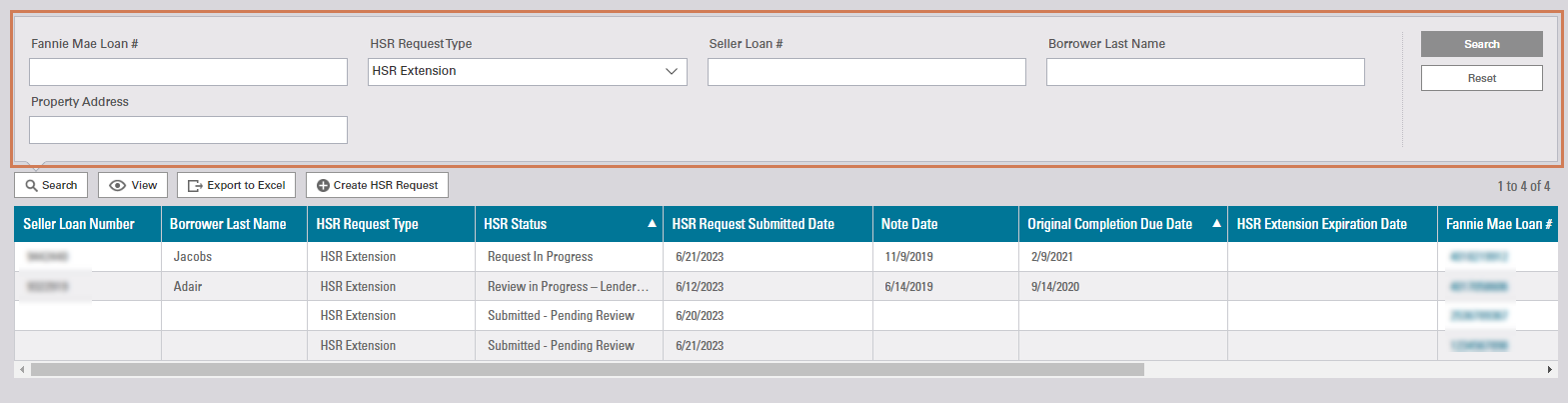The width and height of the screenshot is (1568, 403).
Task: Click the Seller Loan # input field
Action: (866, 72)
